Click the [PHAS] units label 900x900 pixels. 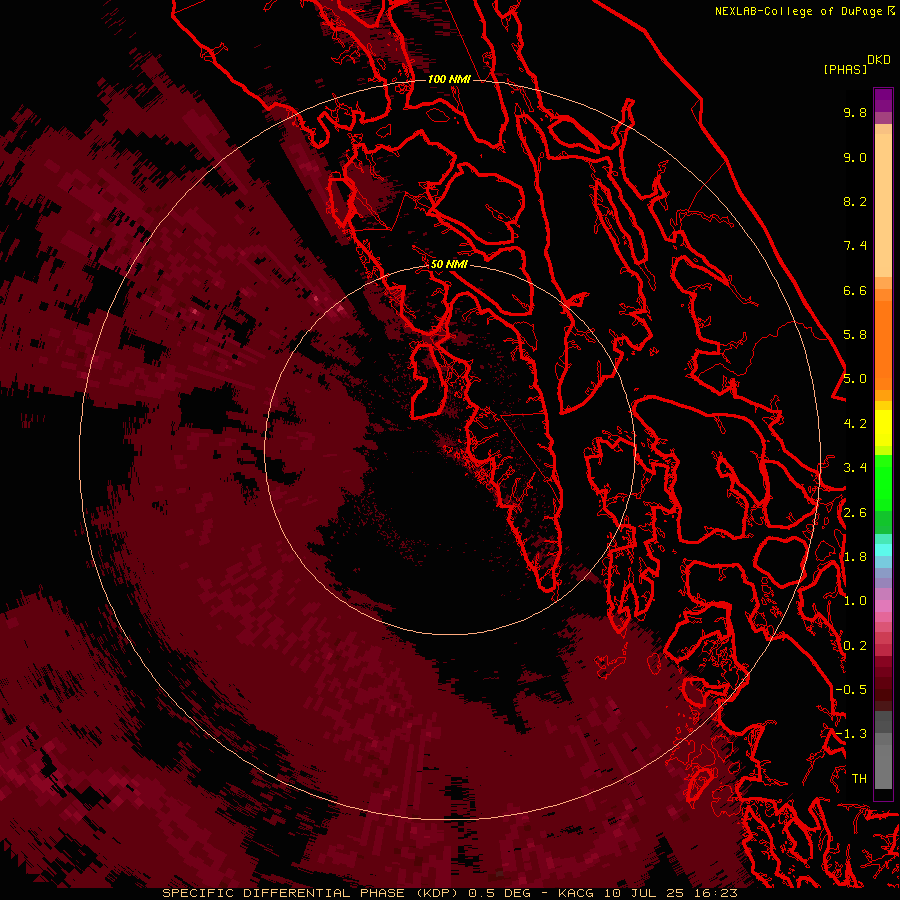(x=845, y=69)
